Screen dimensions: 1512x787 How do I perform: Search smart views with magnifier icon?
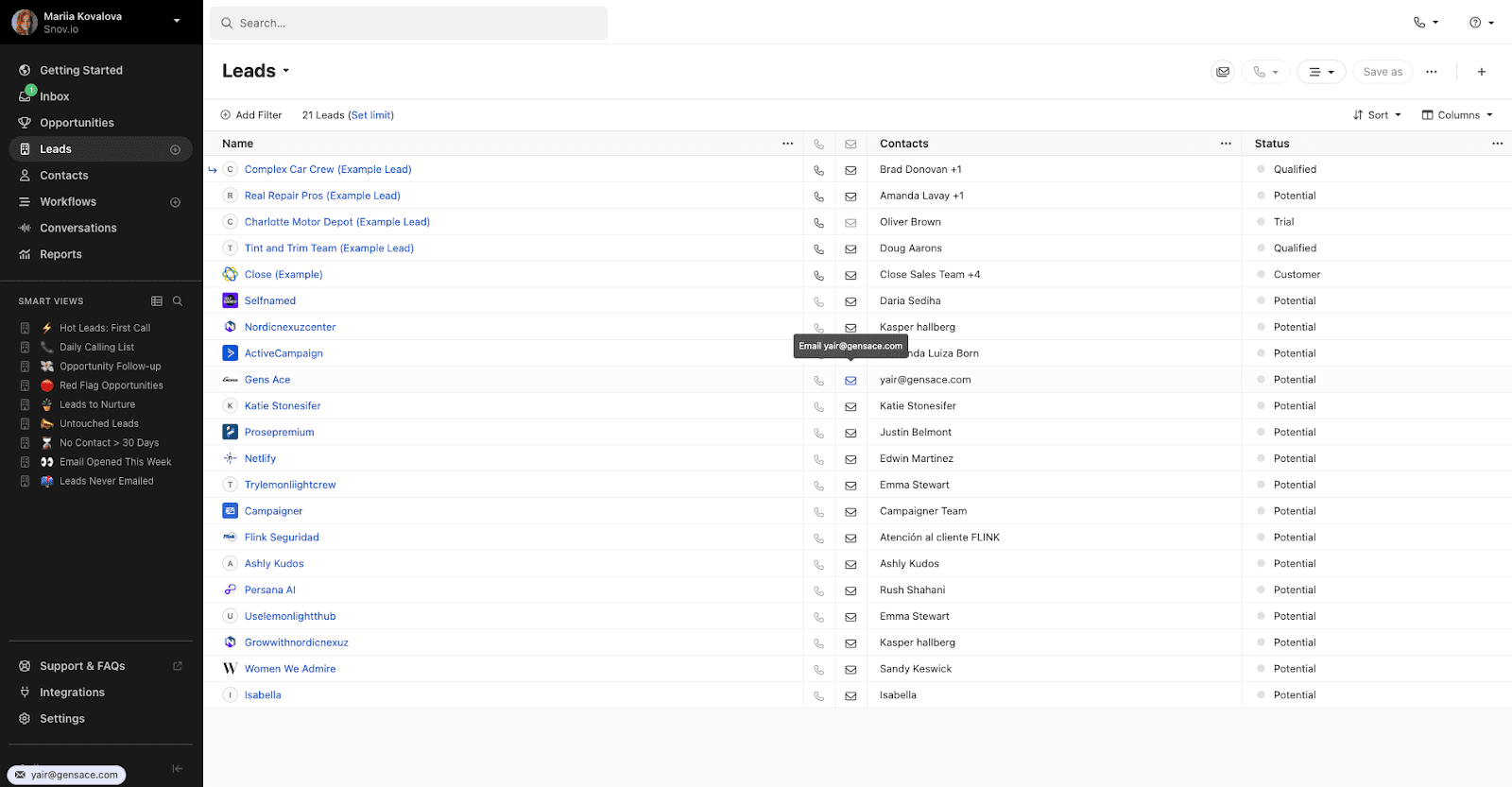(178, 301)
